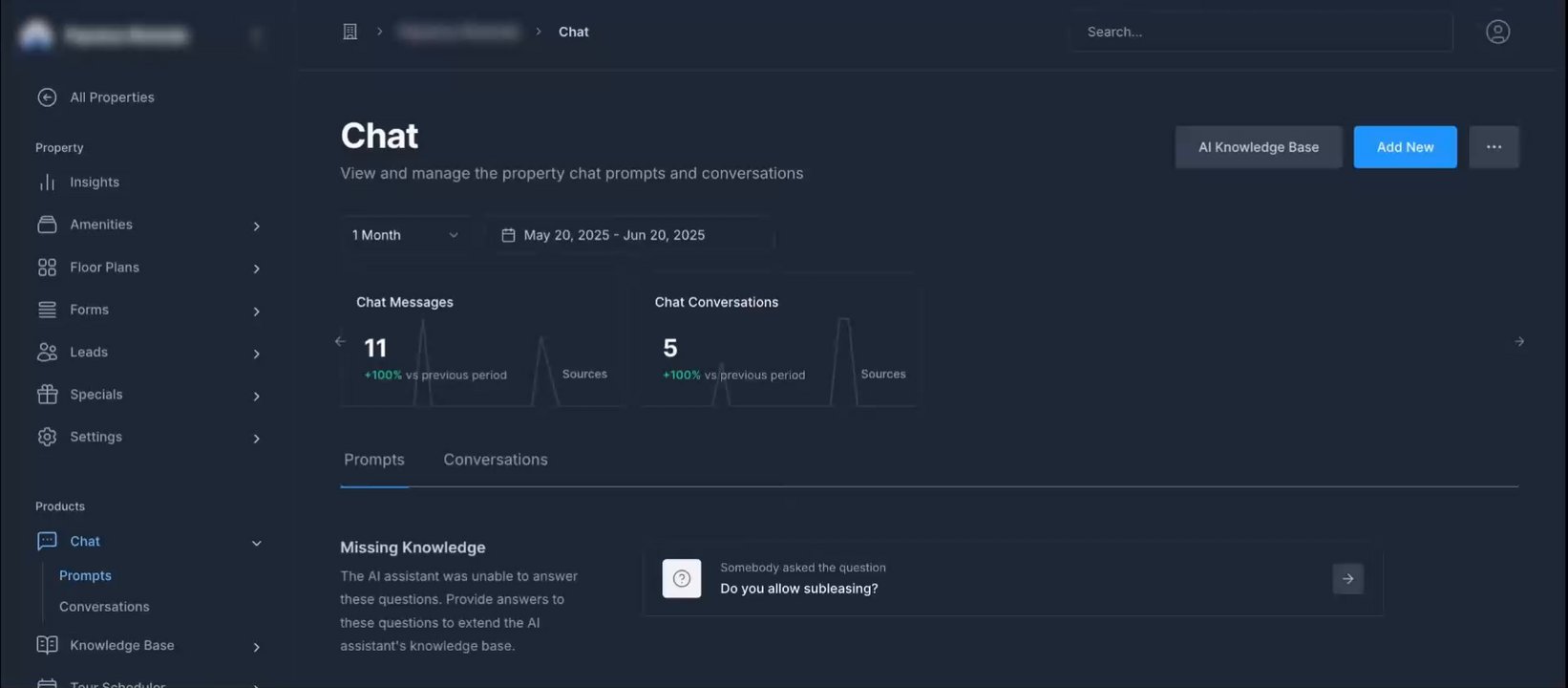Click the Specials gift icon

[x=47, y=395]
